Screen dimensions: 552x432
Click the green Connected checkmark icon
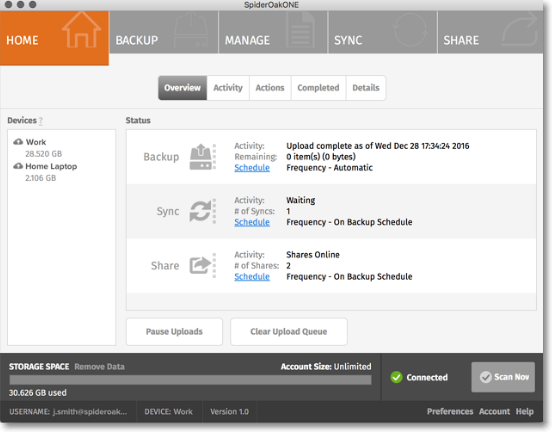pos(396,377)
